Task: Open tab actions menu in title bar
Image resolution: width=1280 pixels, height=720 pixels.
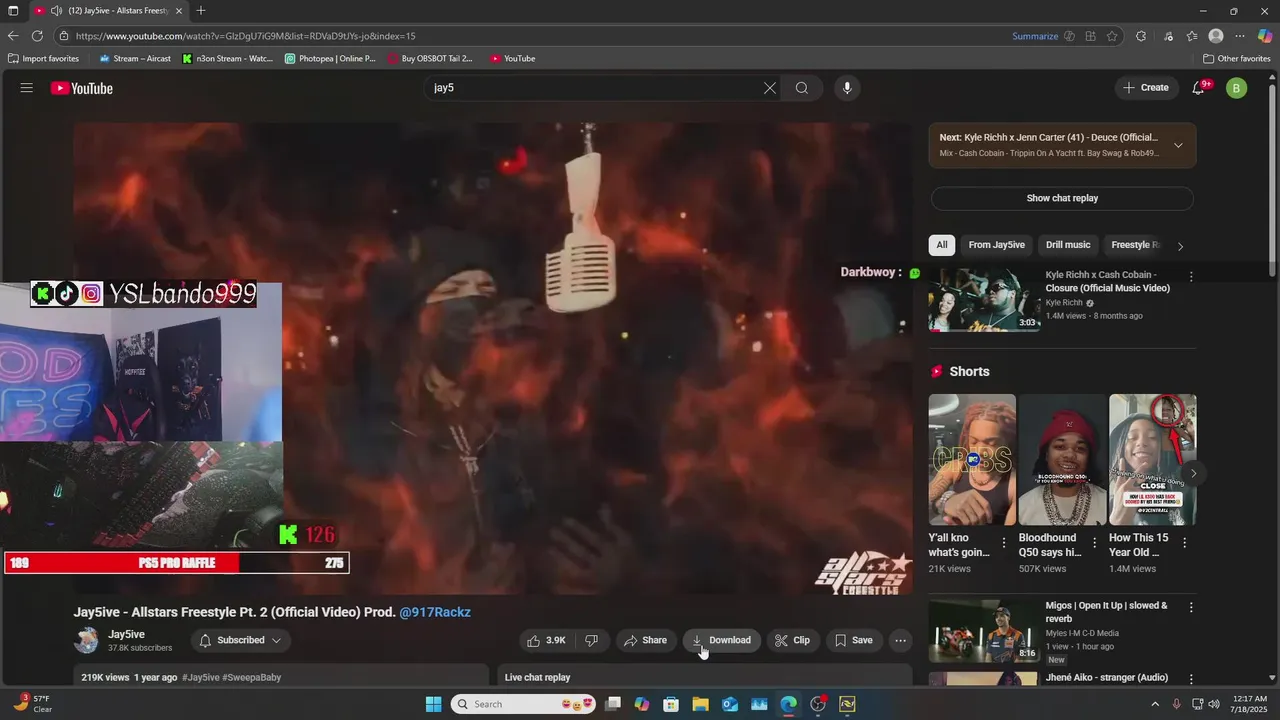Action: pyautogui.click(x=13, y=11)
